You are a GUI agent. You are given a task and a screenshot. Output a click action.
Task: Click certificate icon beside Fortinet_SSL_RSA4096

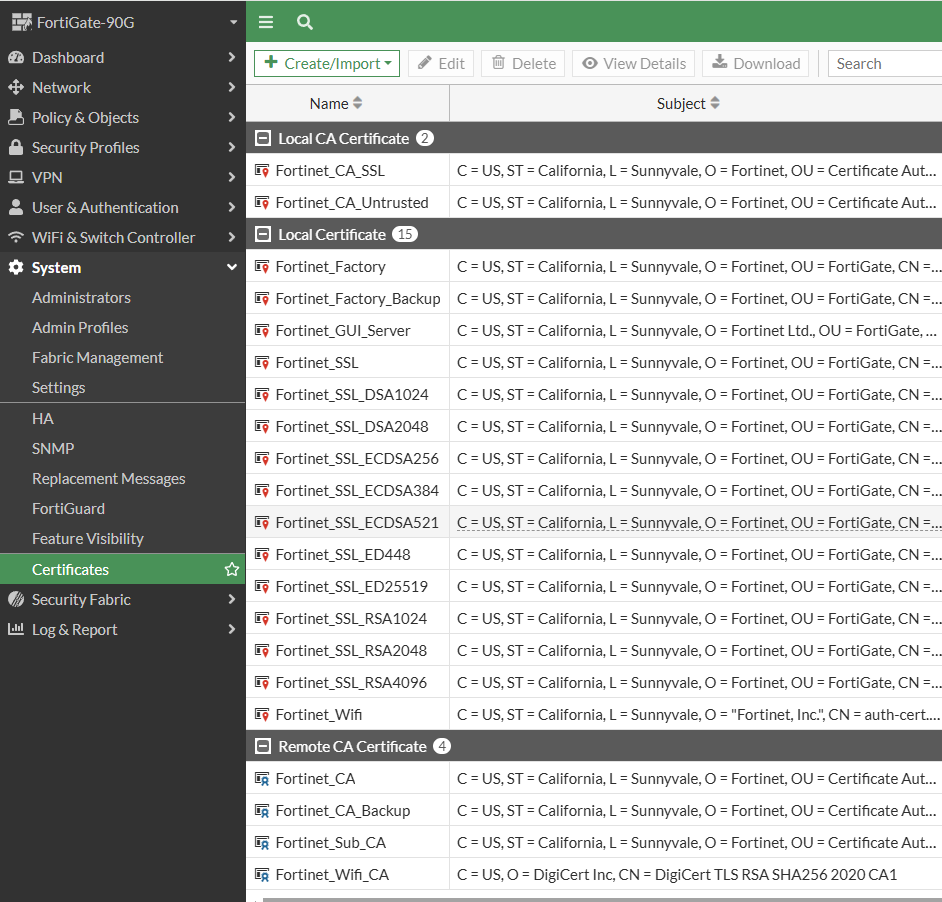(x=262, y=683)
